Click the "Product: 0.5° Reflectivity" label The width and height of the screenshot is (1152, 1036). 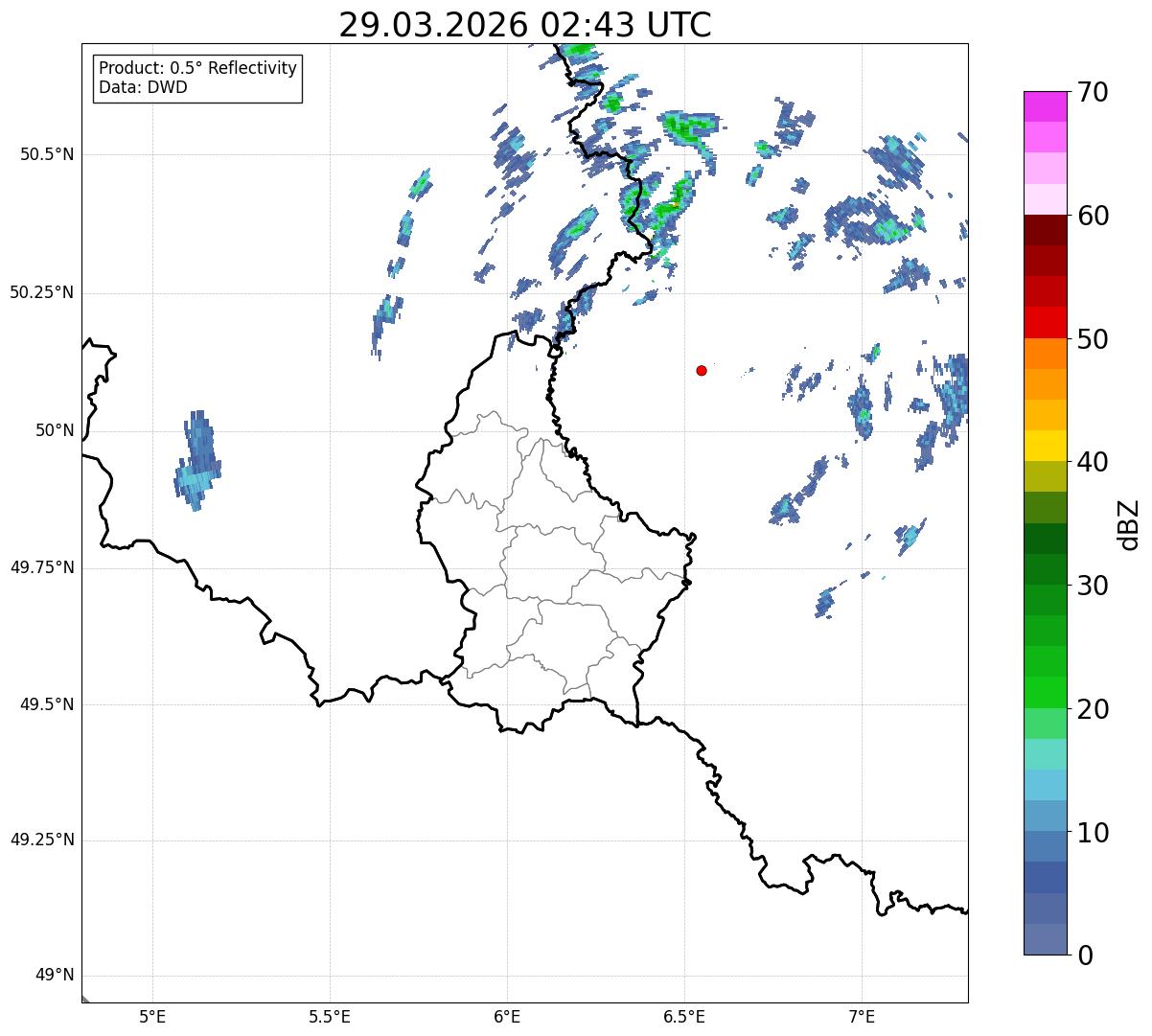coord(197,69)
